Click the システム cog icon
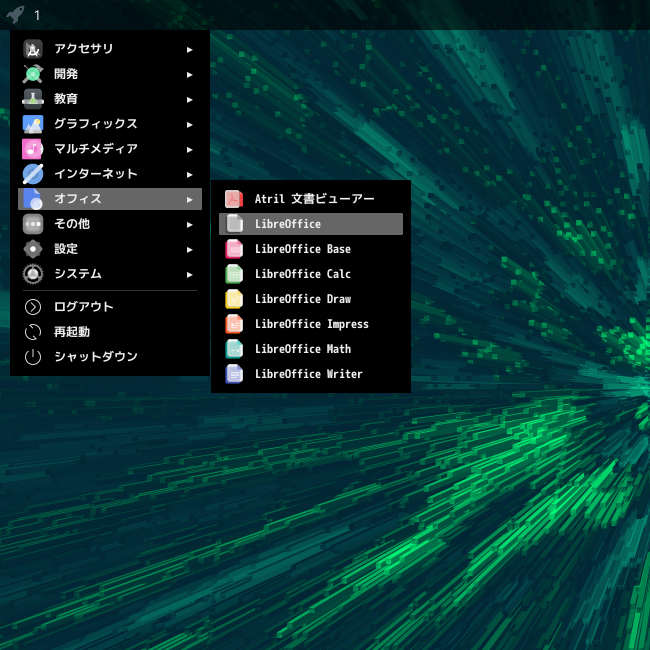Screen dimensions: 650x650 click(x=33, y=274)
